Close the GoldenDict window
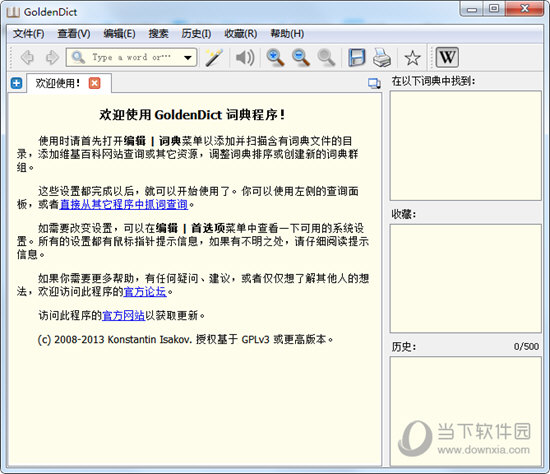The width and height of the screenshot is (550, 474). [x=525, y=9]
